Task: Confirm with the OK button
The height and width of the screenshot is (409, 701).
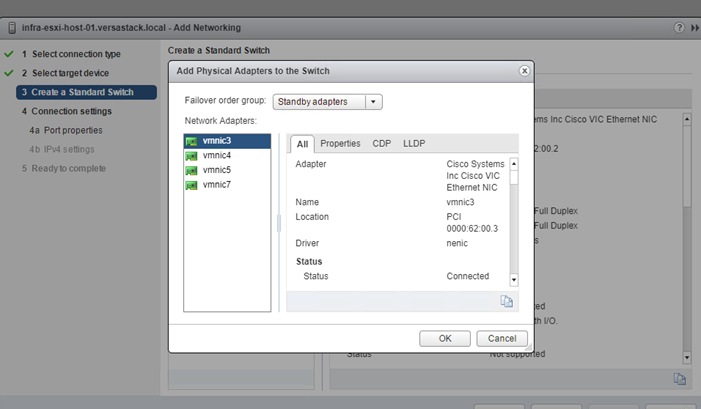Action: coord(445,338)
